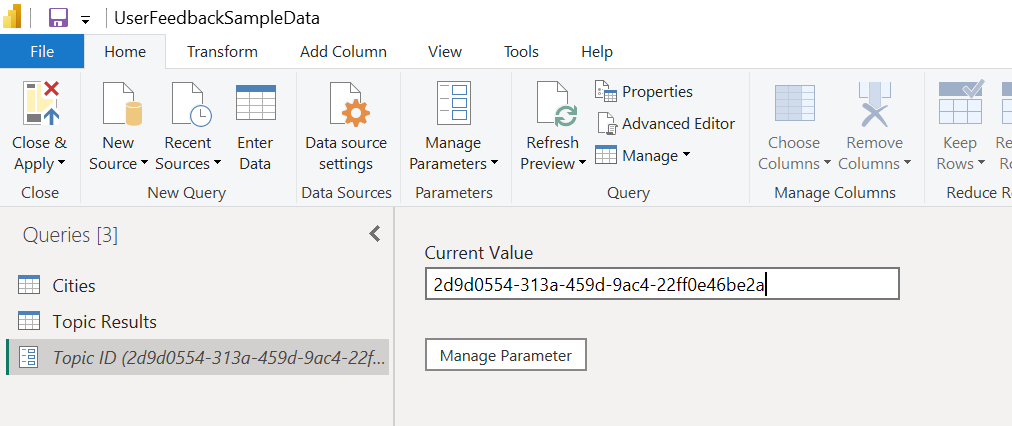
Task: Switch to the Home tab
Action: coord(125,52)
